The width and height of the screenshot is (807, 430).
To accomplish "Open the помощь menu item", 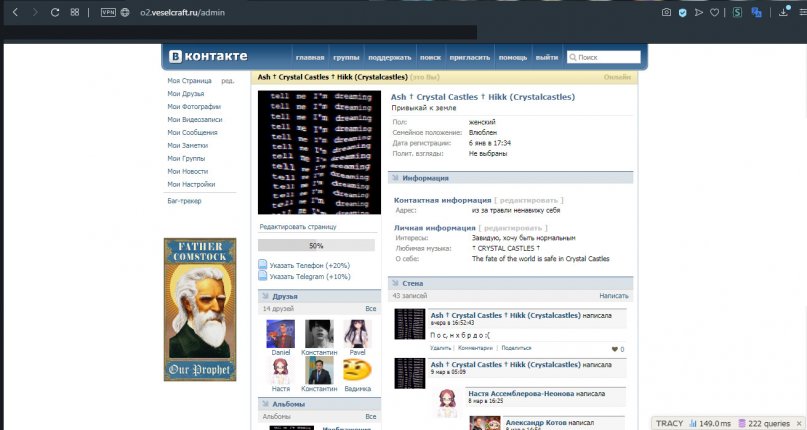I will [513, 58].
